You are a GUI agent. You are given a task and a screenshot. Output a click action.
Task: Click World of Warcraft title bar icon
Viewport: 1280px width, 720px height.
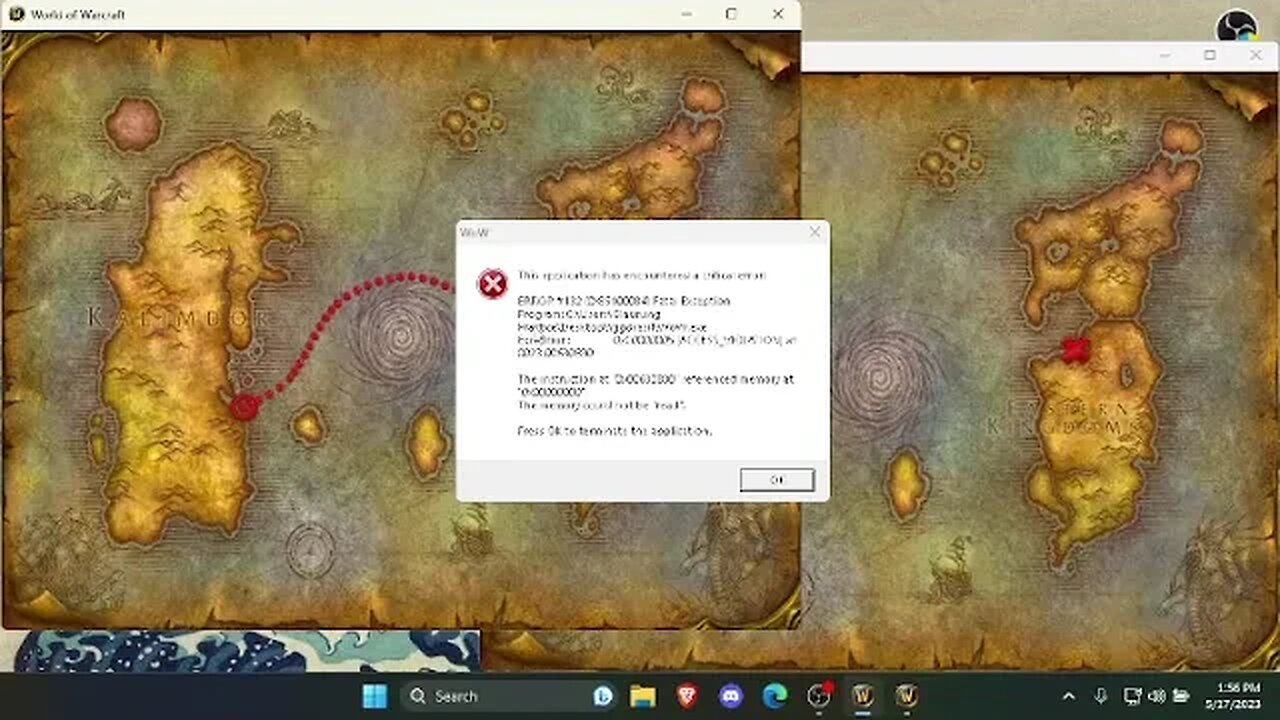click(x=16, y=14)
